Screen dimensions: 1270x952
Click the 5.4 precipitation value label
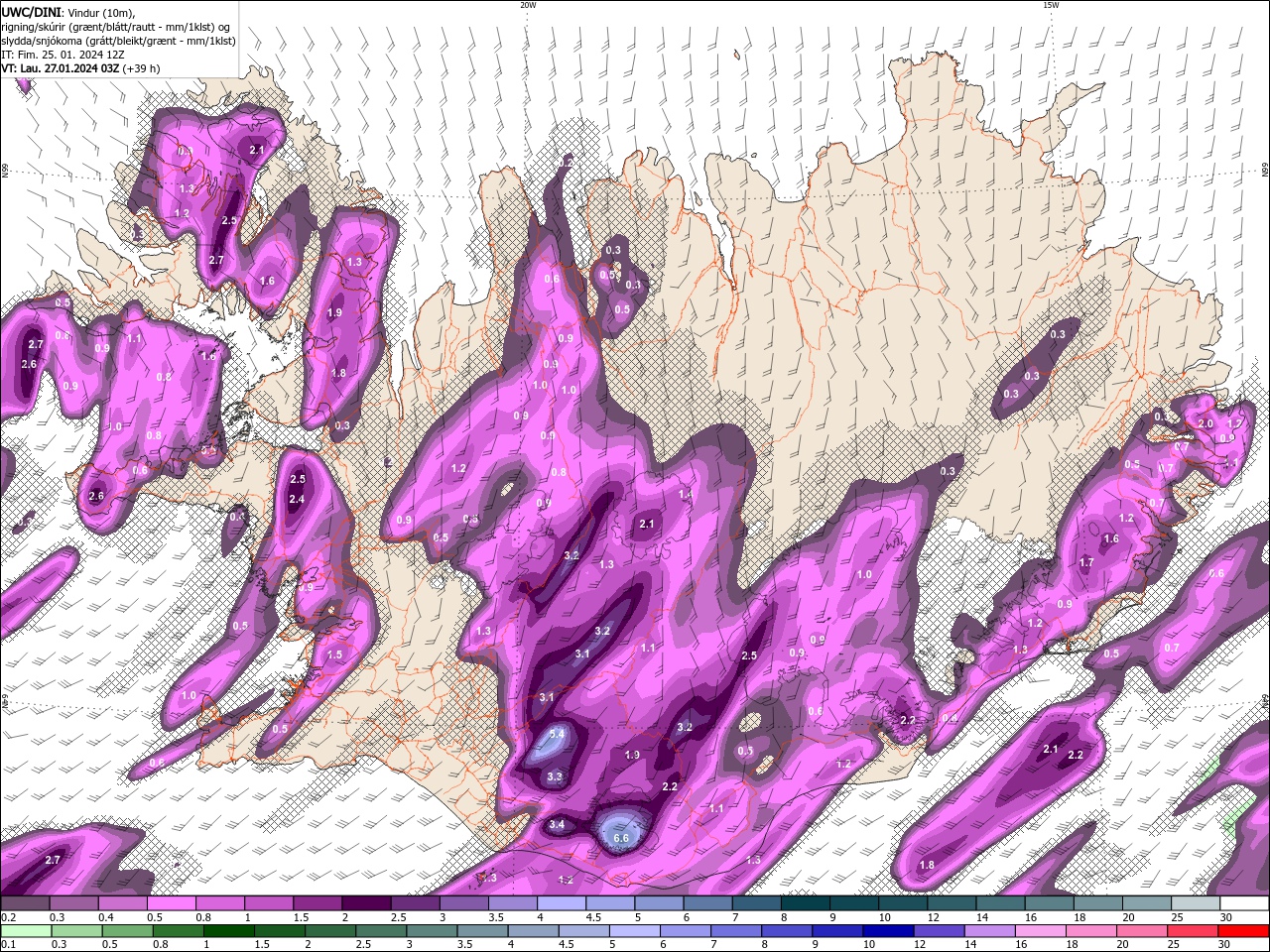coord(557,733)
